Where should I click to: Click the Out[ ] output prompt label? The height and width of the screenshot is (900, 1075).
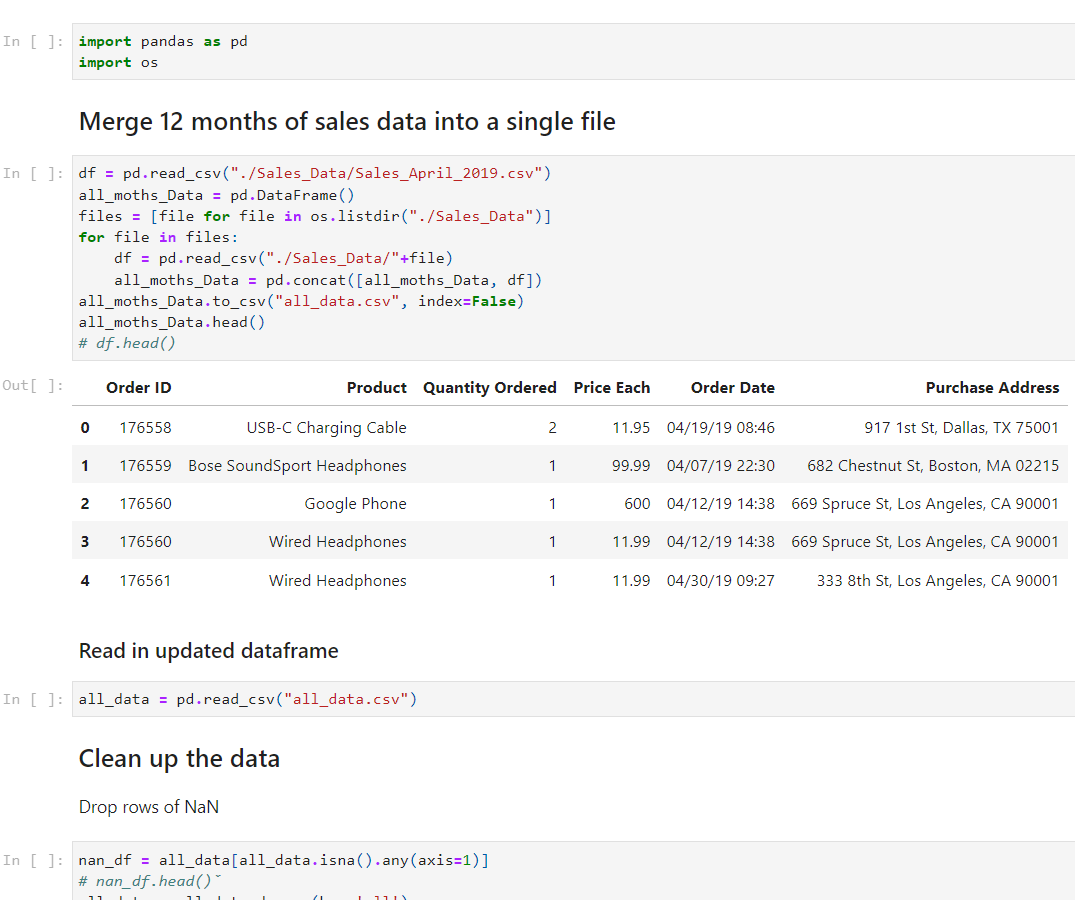(33, 386)
